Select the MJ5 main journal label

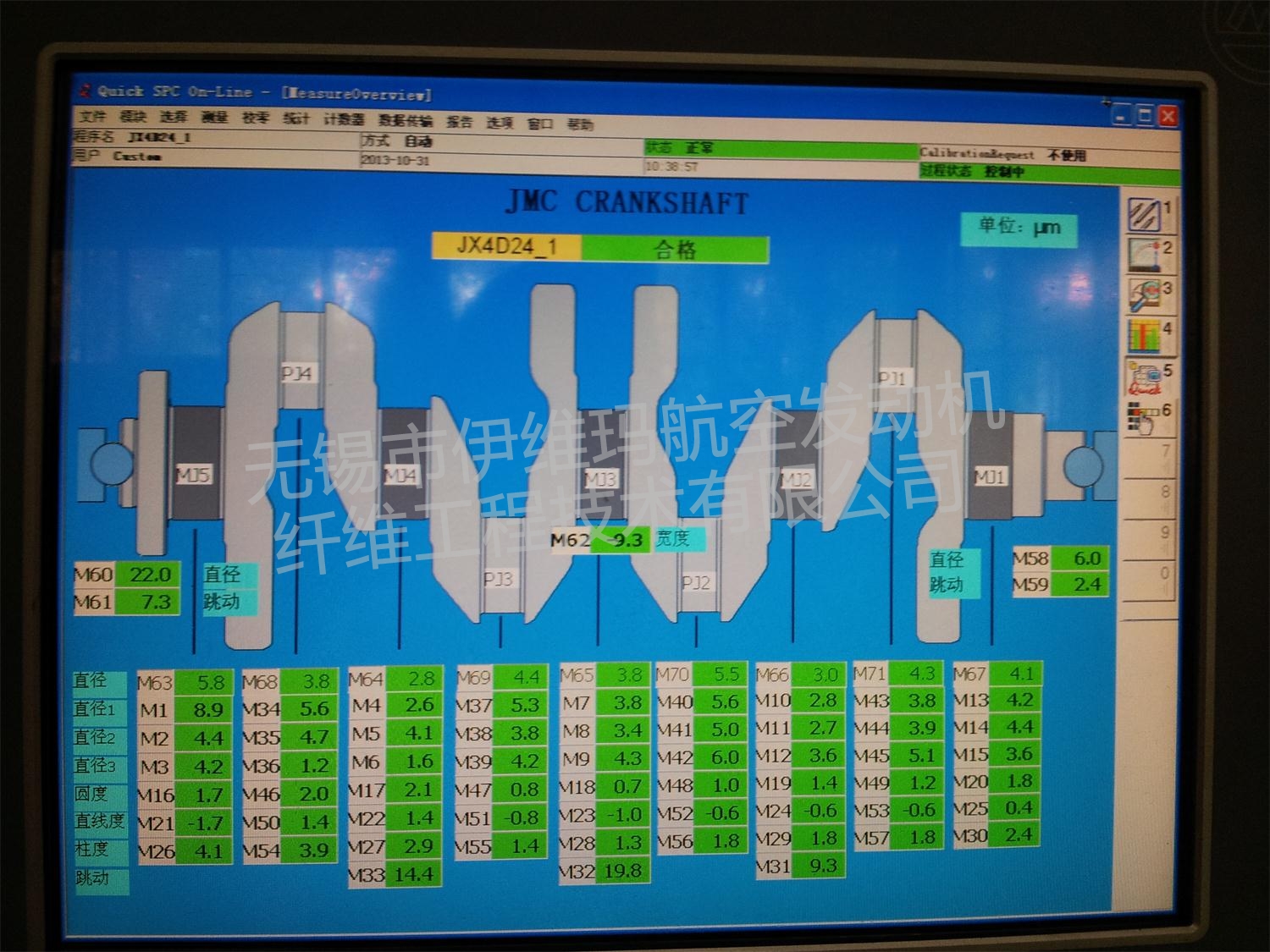(193, 474)
